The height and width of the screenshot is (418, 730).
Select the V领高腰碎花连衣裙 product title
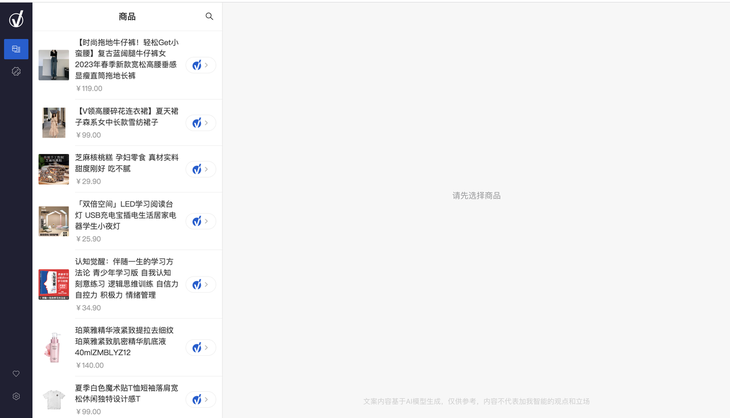click(x=126, y=116)
